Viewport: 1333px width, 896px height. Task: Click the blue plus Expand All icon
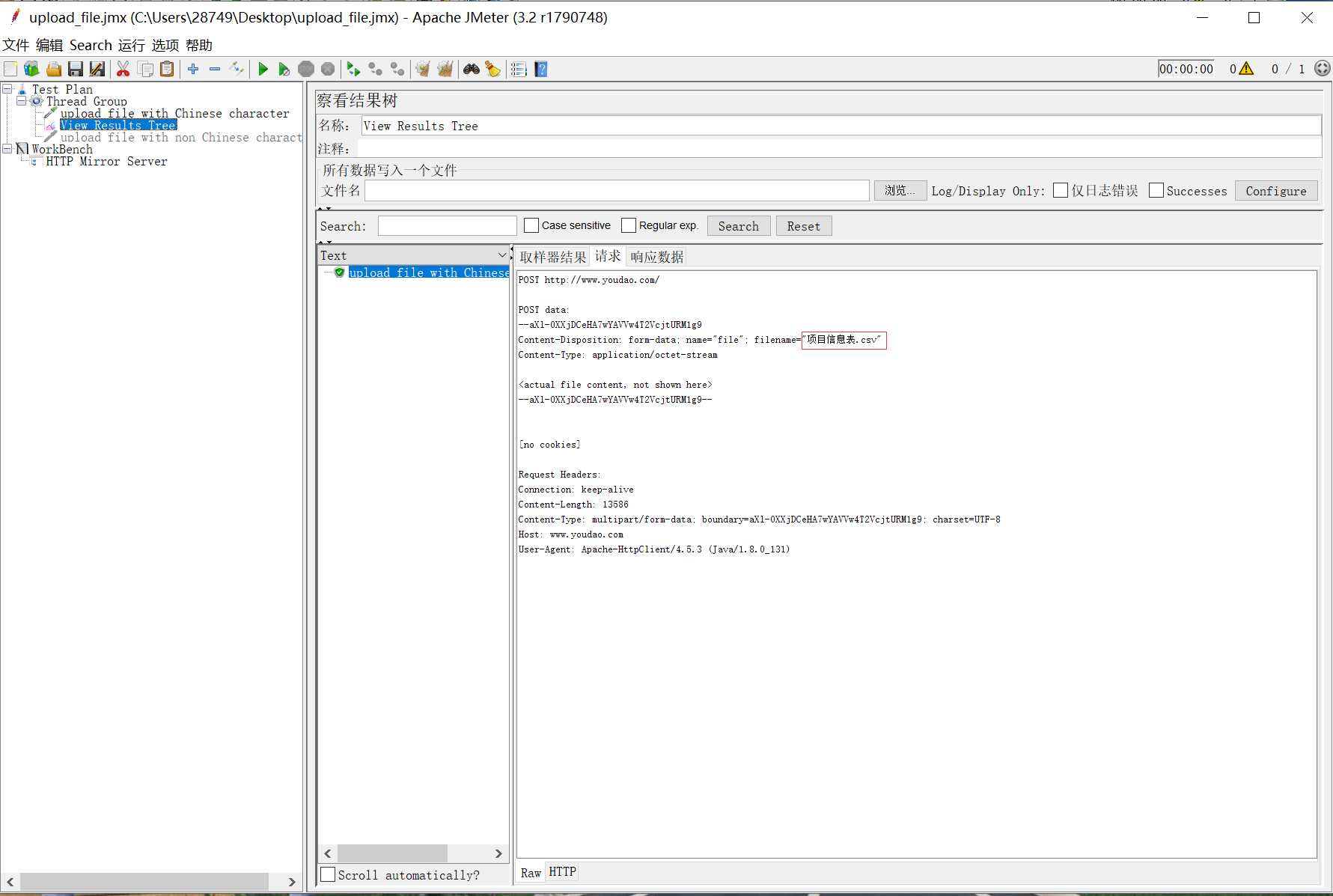[x=193, y=70]
